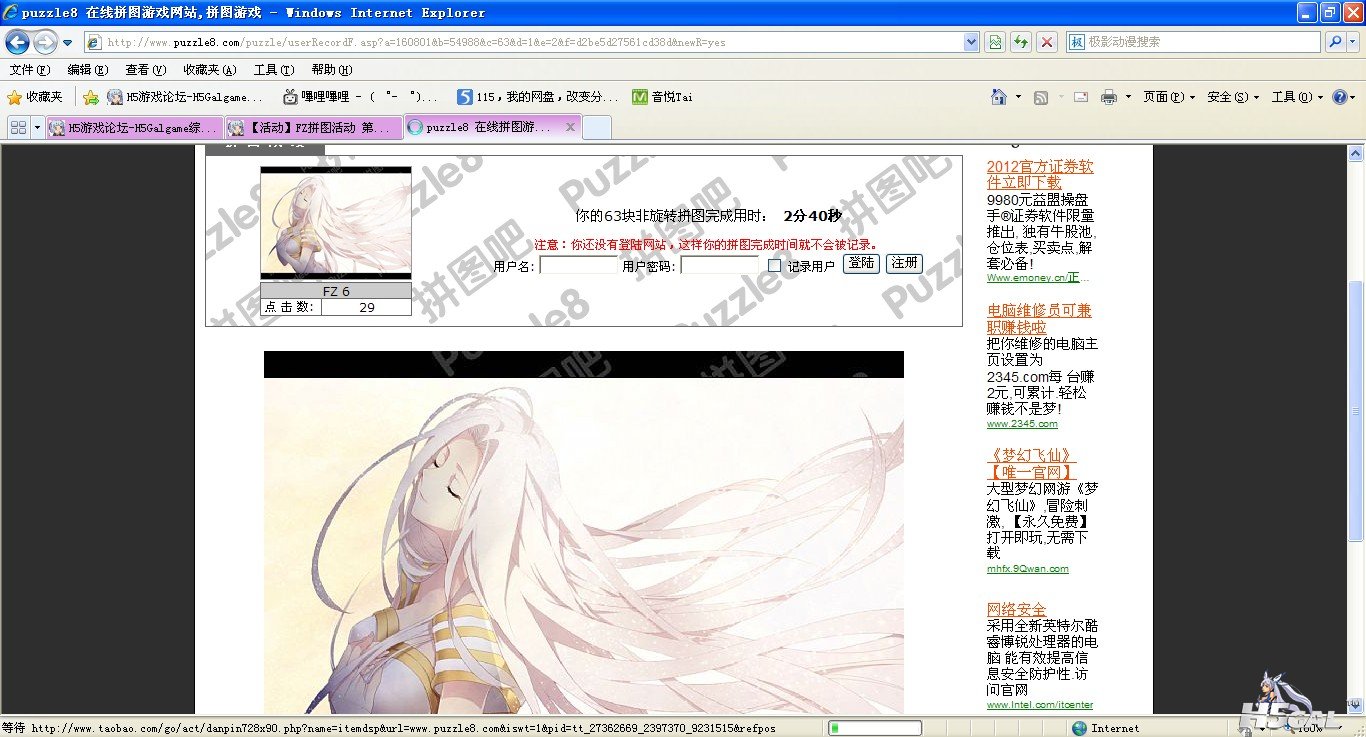1366x737 pixels.
Task: Click the 注册 register button
Action: tap(904, 264)
